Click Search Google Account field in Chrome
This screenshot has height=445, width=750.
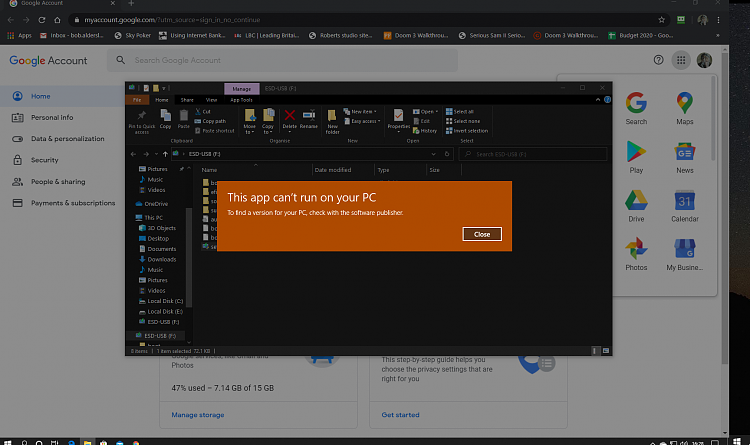coord(282,60)
